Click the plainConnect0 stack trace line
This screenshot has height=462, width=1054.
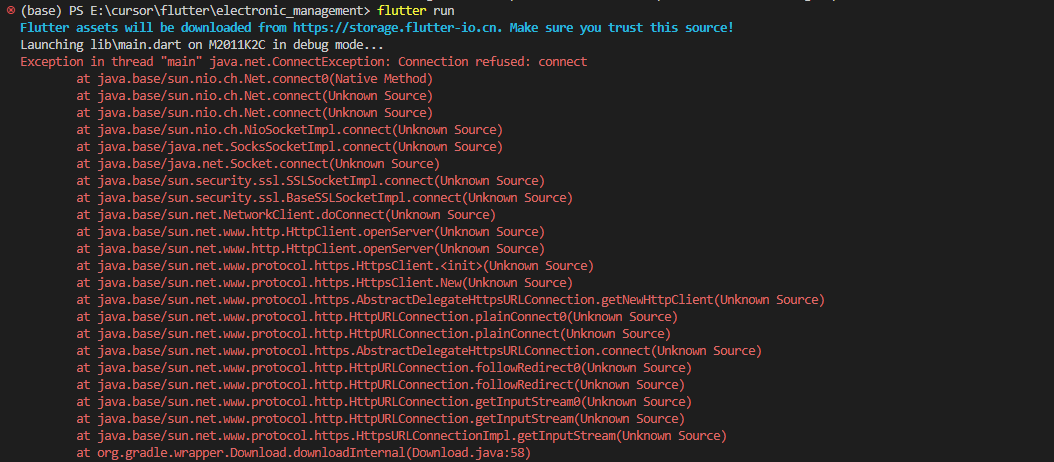(373, 316)
